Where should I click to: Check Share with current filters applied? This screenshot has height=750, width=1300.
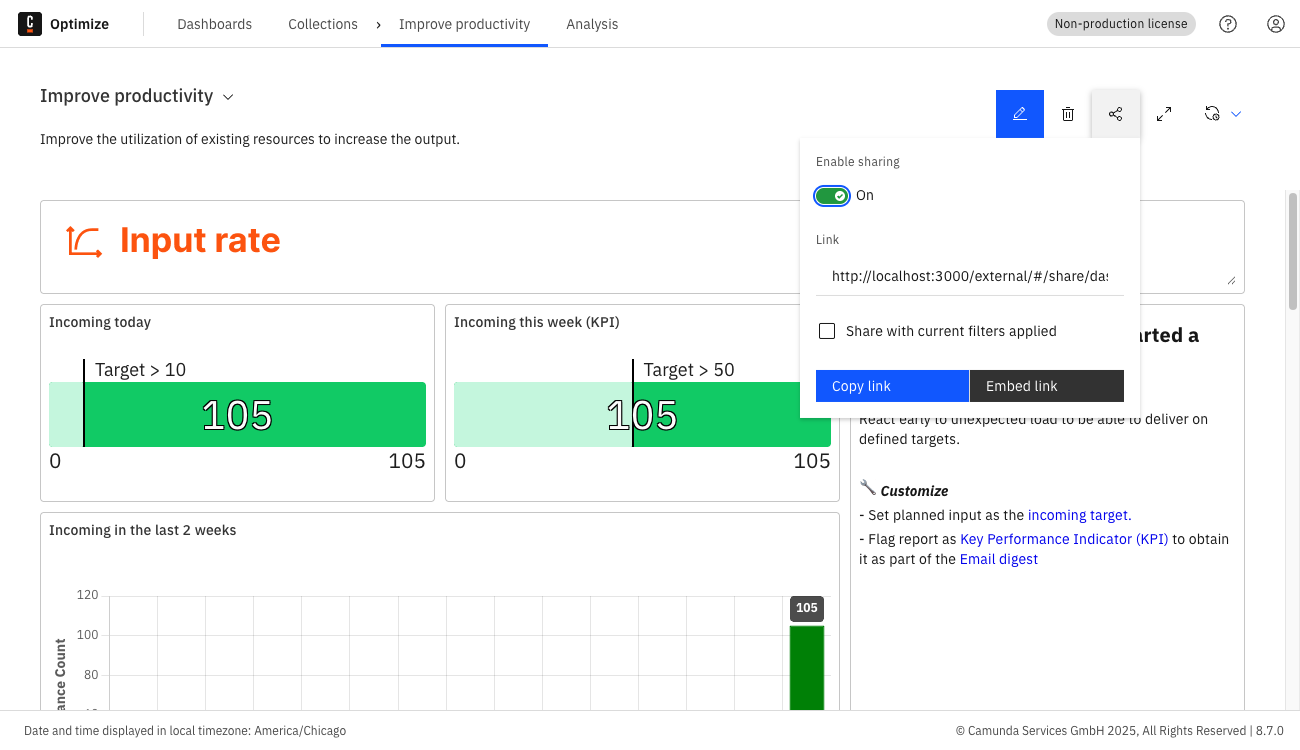(827, 331)
